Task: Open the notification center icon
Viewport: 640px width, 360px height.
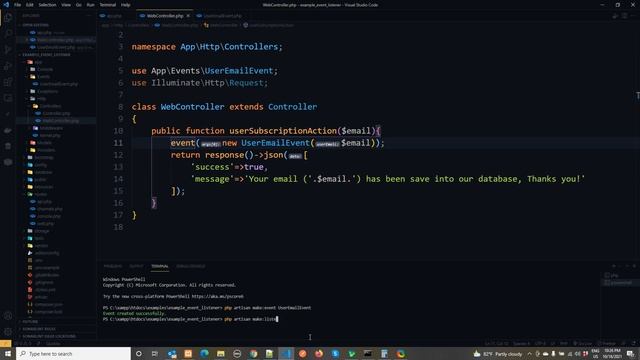Action: (631, 353)
